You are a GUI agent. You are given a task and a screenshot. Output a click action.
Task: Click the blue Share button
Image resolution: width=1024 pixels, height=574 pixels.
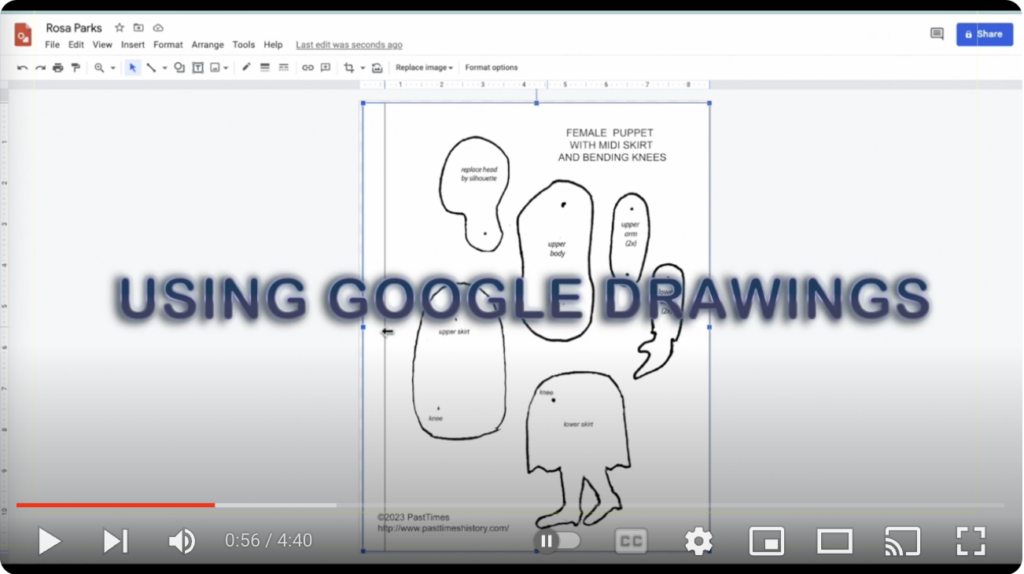pyautogui.click(x=984, y=34)
